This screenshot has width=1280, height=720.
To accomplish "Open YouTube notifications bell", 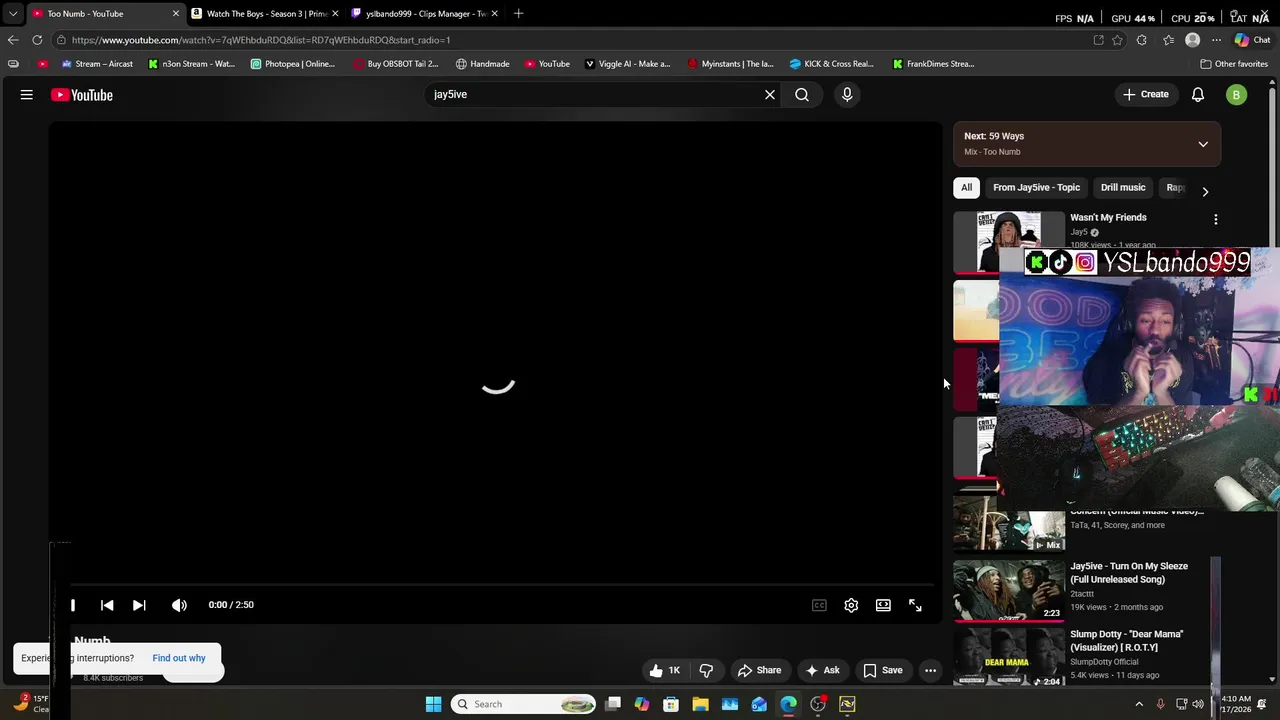I will 1198,95.
